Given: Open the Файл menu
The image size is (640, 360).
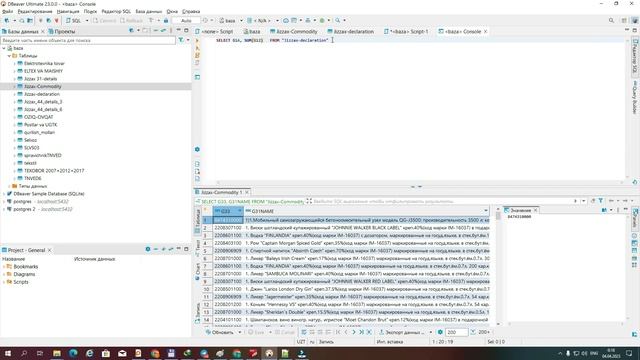Looking at the screenshot, I should 7,11.
